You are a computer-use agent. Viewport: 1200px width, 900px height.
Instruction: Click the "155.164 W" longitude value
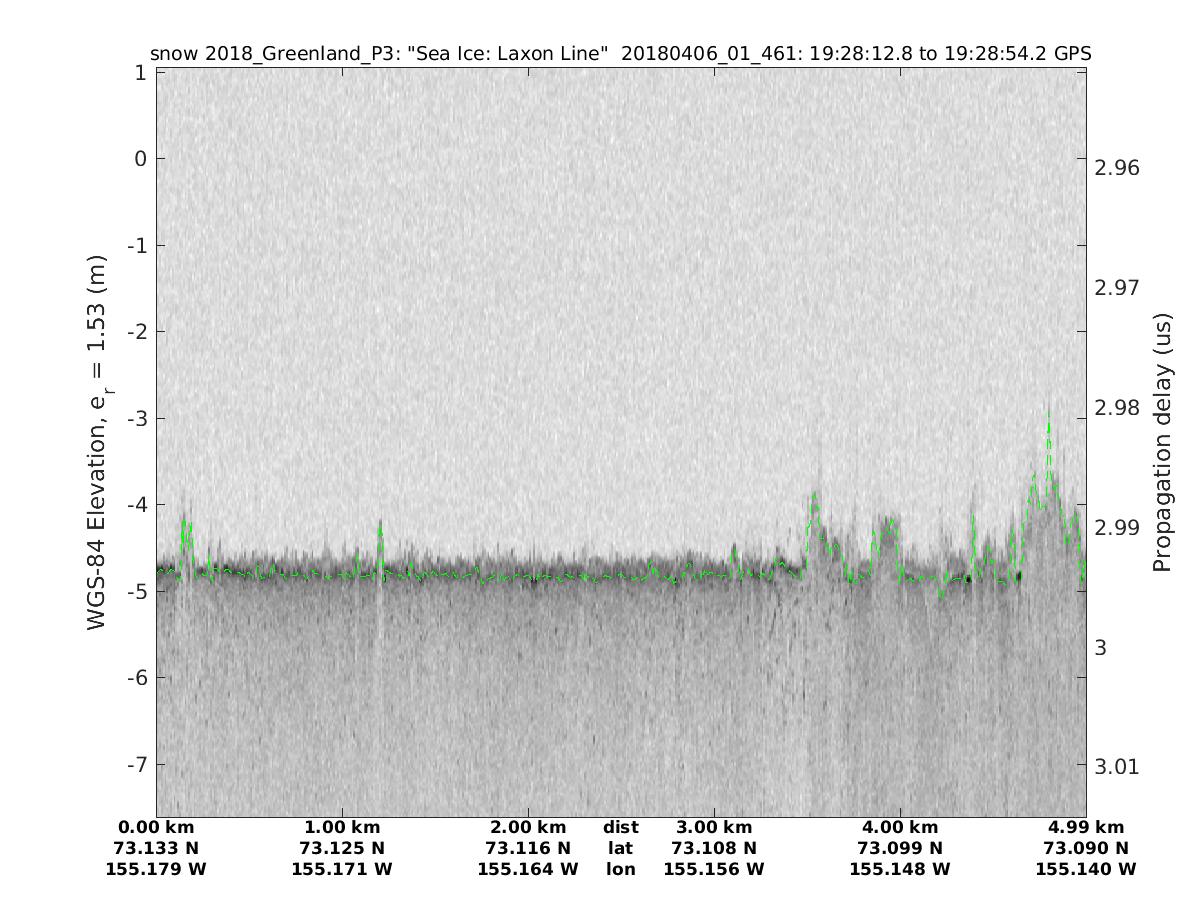point(528,869)
